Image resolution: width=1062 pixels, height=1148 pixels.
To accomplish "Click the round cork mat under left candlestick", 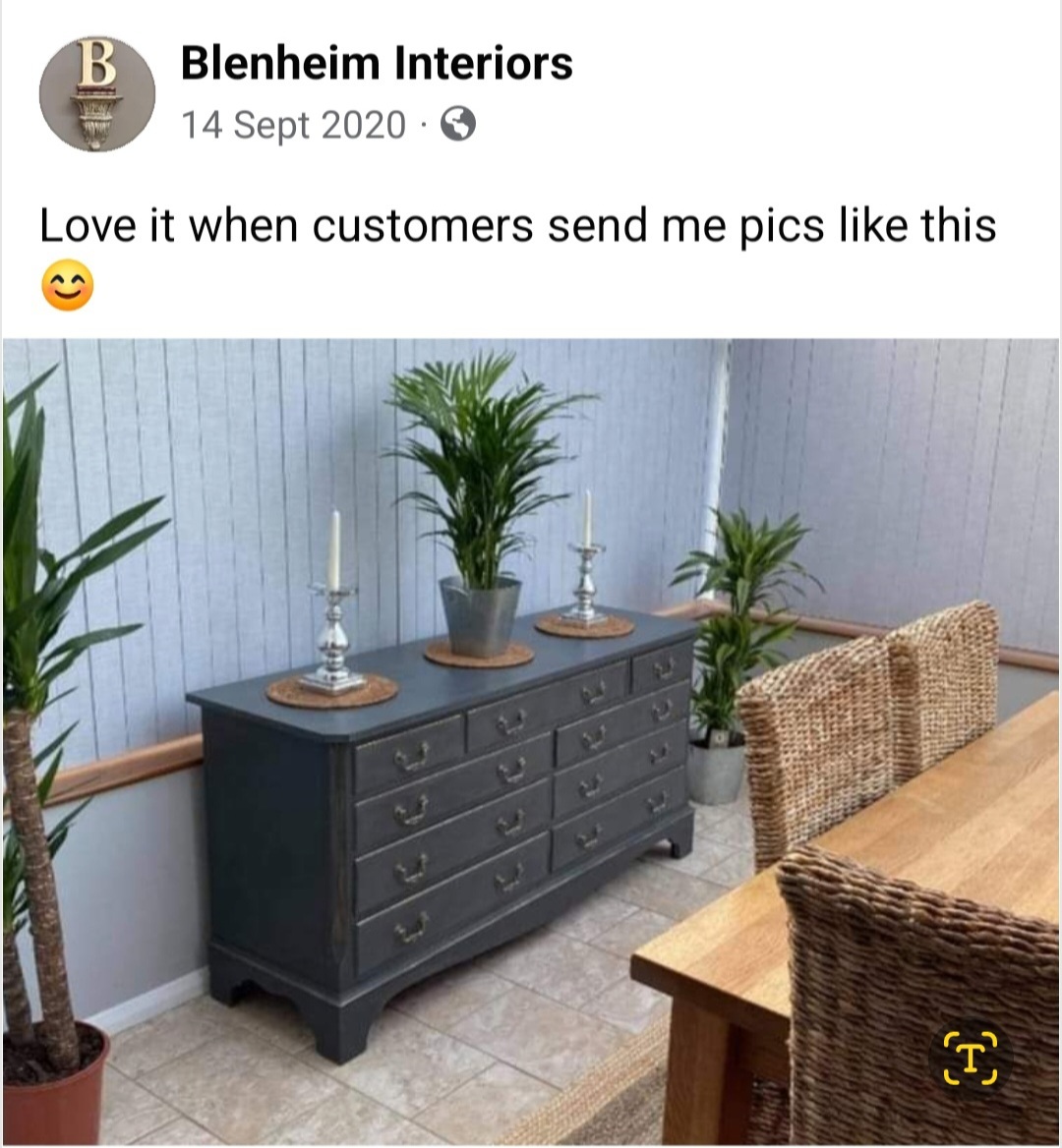I will pos(331,691).
